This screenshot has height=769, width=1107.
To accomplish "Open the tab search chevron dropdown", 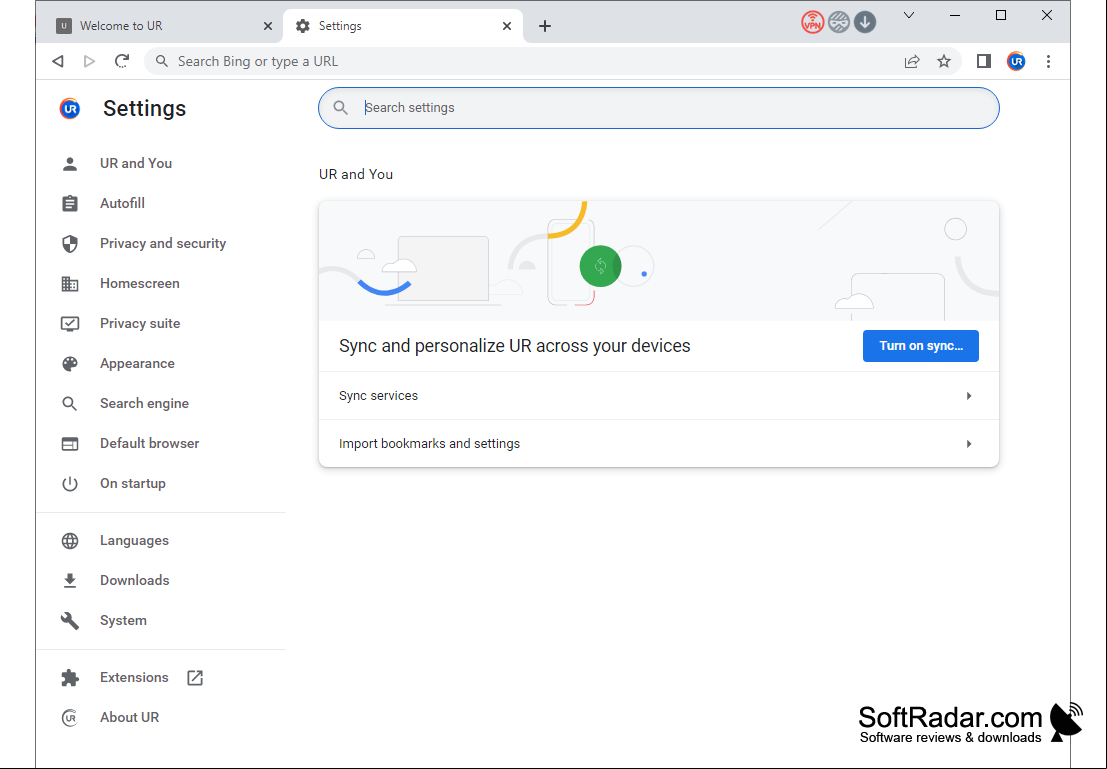I will (909, 16).
